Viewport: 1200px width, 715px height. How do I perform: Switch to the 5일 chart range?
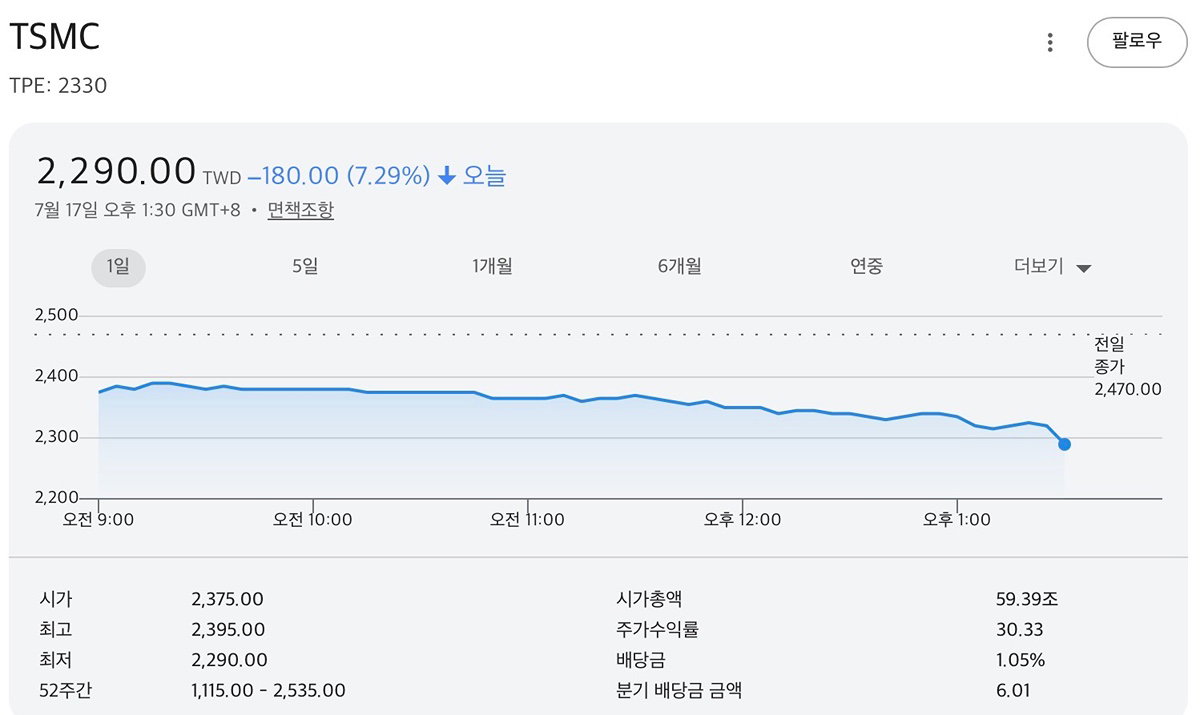(x=305, y=267)
